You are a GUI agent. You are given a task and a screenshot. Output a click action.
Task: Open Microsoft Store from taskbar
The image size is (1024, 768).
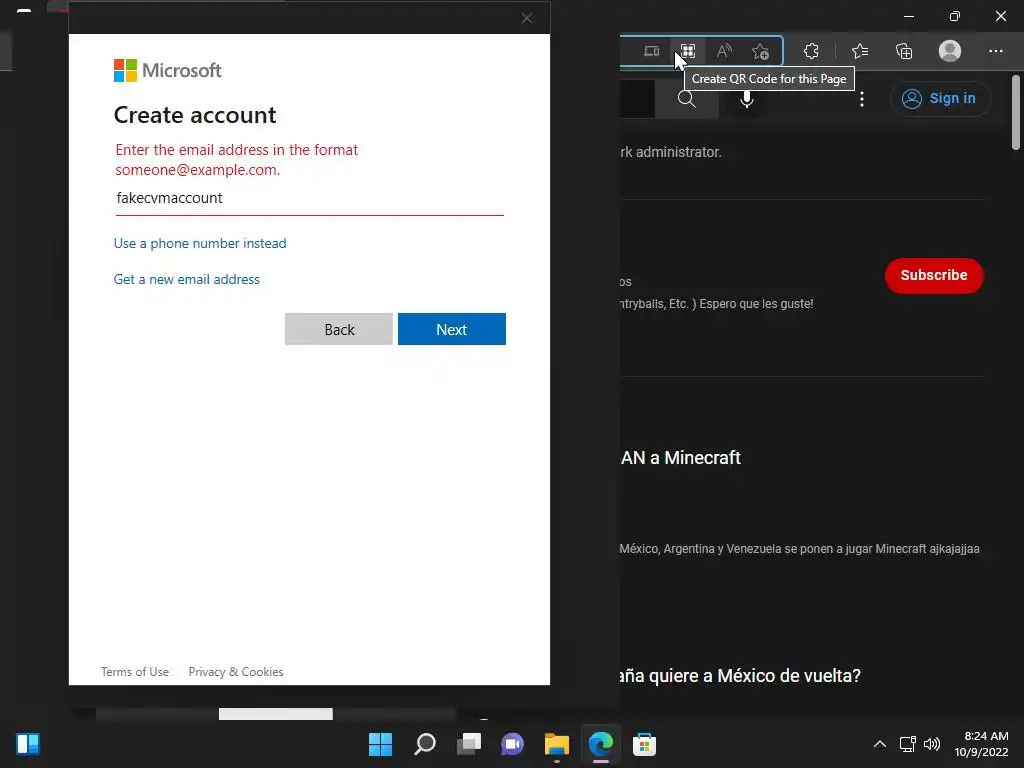(645, 744)
